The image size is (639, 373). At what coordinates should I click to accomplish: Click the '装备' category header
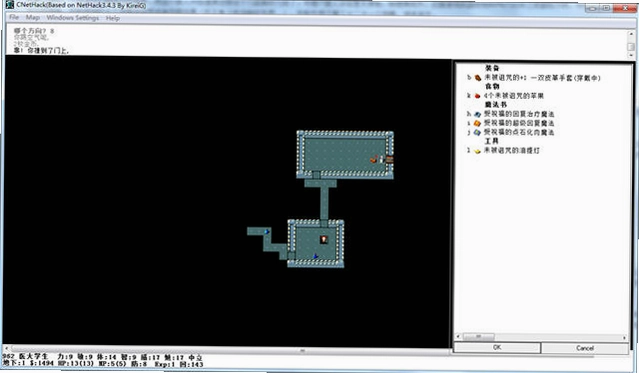click(x=492, y=68)
